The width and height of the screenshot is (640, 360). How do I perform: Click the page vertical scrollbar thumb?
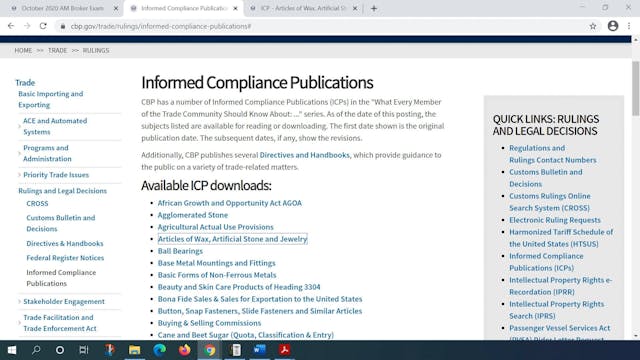pos(636,88)
